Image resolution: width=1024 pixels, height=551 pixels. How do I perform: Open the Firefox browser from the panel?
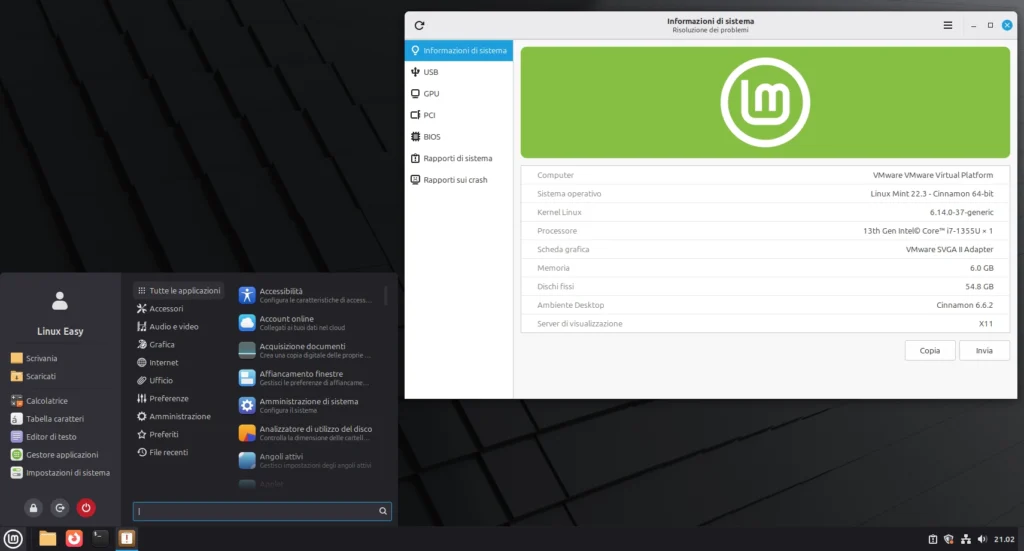point(74,539)
